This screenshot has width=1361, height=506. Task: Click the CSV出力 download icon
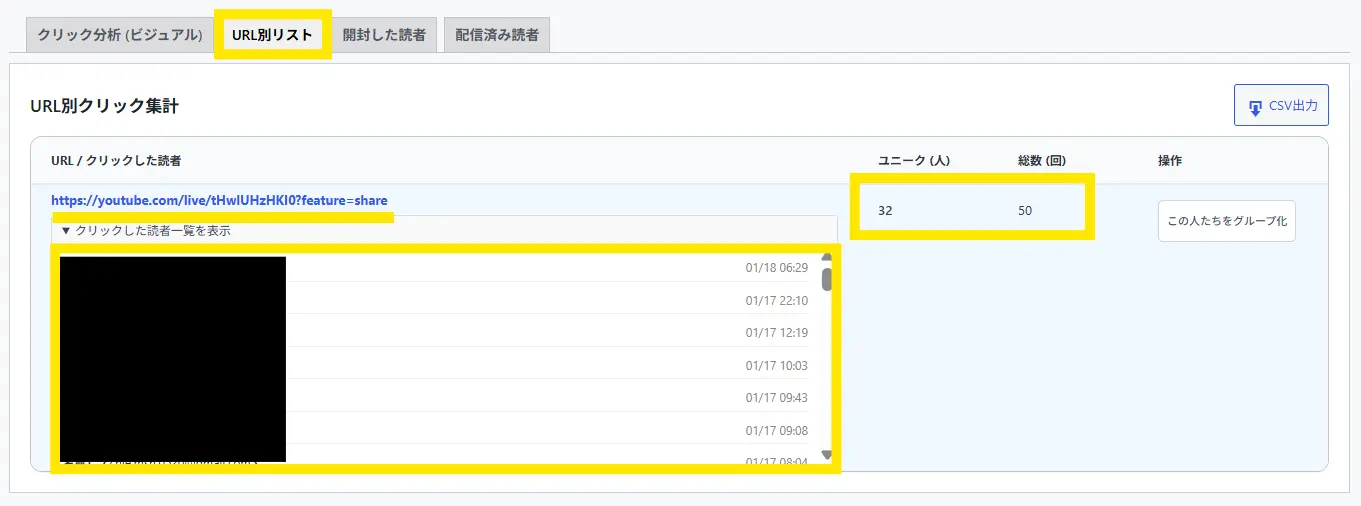click(1255, 106)
